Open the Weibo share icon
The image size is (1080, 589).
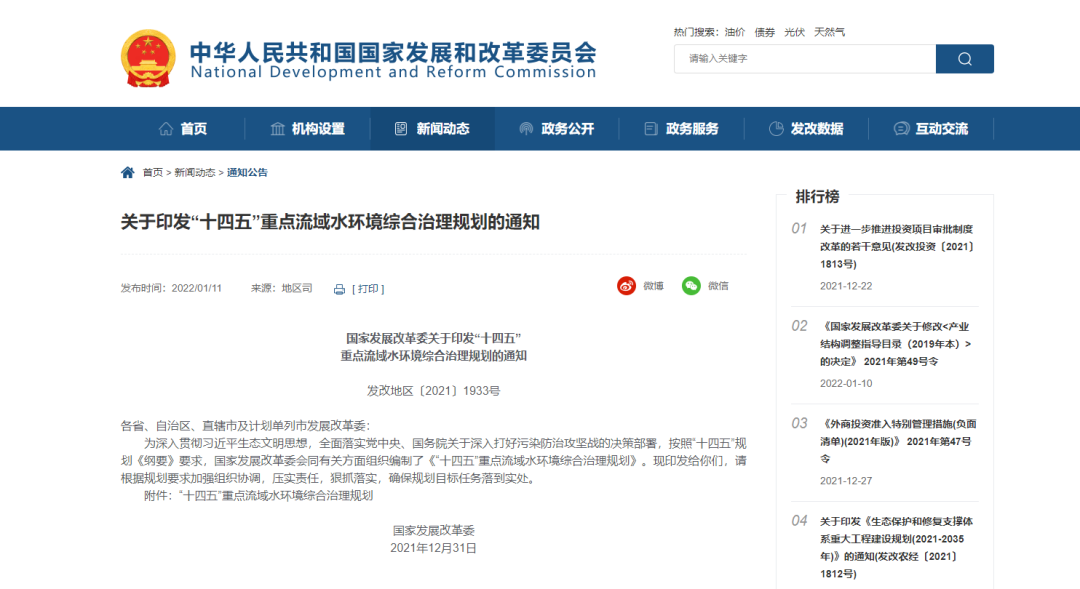pos(627,286)
